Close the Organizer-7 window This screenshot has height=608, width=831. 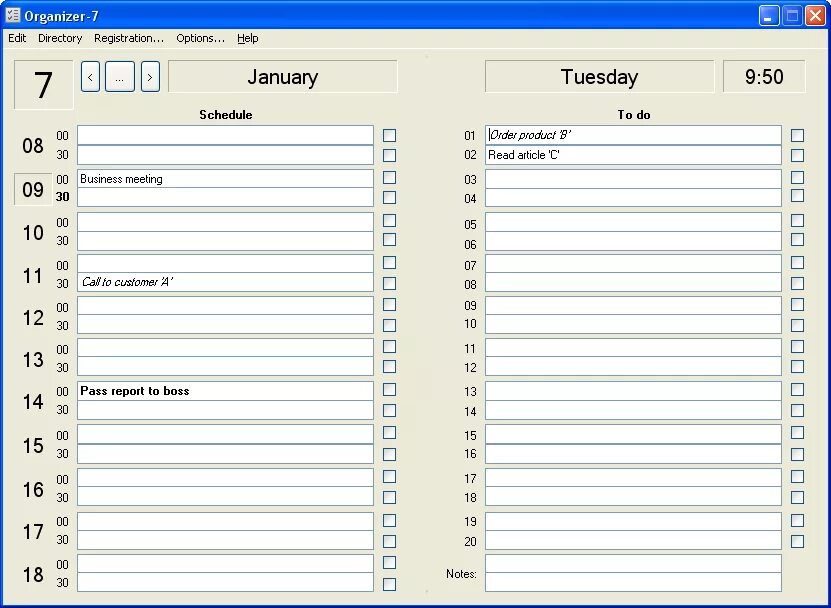[x=816, y=15]
